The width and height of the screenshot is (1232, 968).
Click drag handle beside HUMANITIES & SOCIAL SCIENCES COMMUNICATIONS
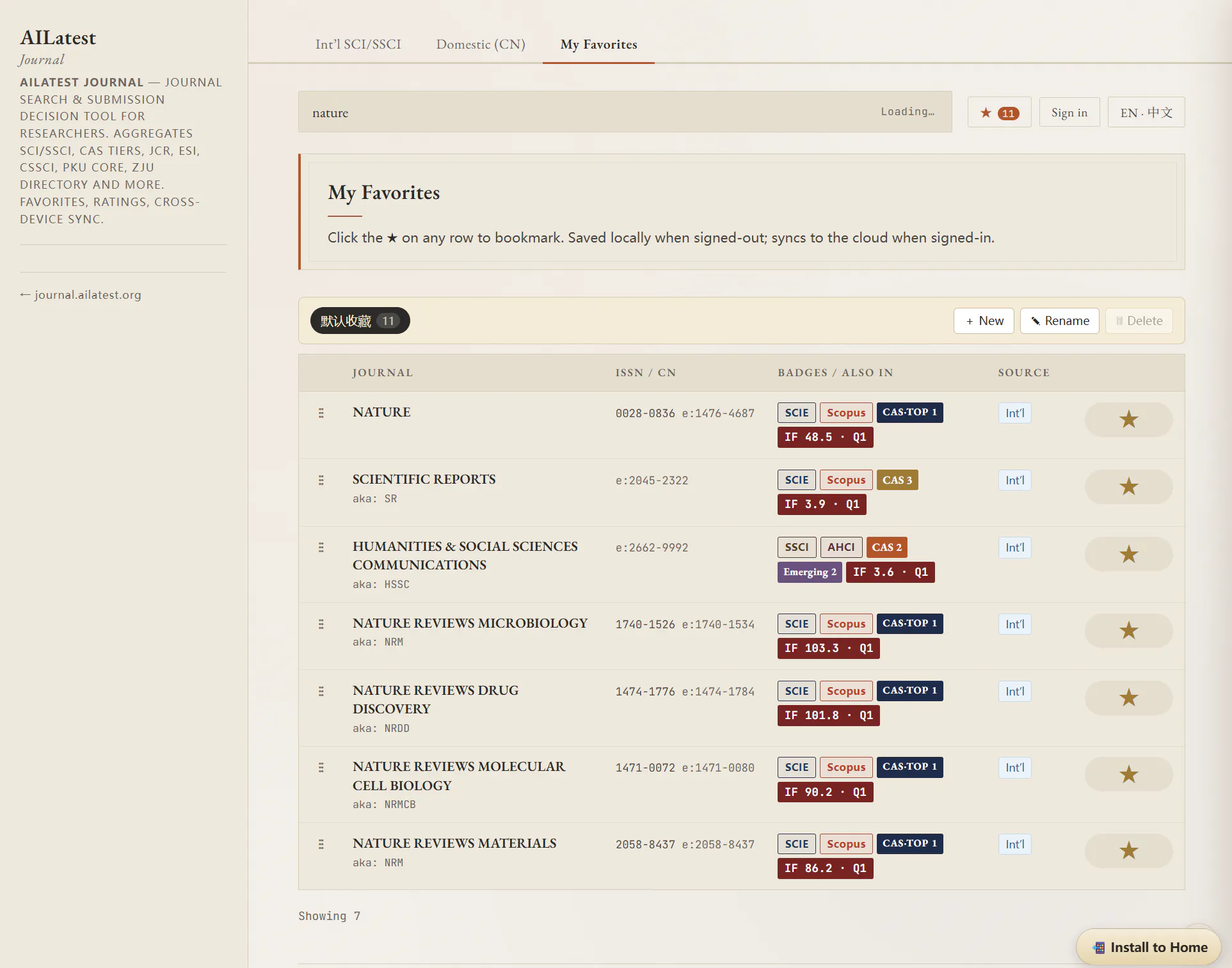click(x=321, y=547)
